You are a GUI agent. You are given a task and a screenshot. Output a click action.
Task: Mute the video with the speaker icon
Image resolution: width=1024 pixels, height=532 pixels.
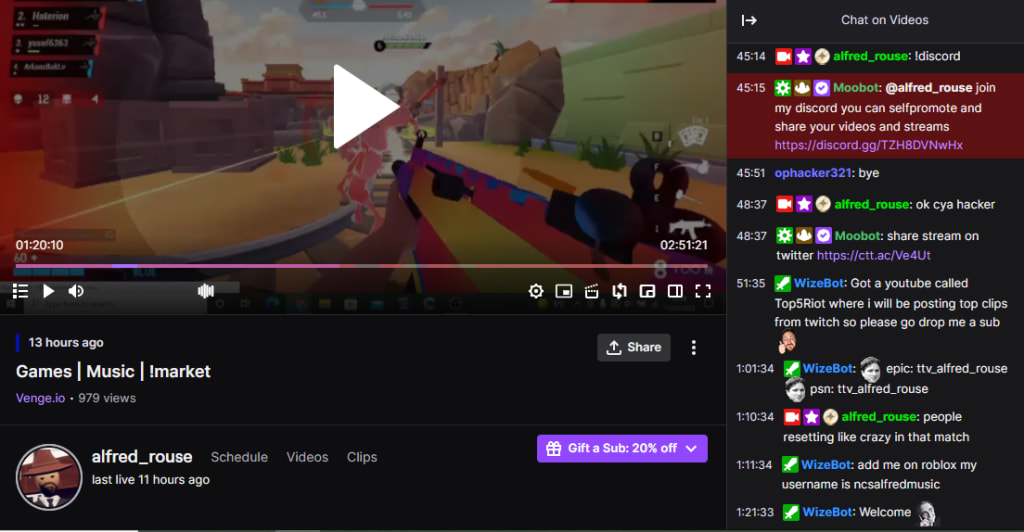point(76,291)
